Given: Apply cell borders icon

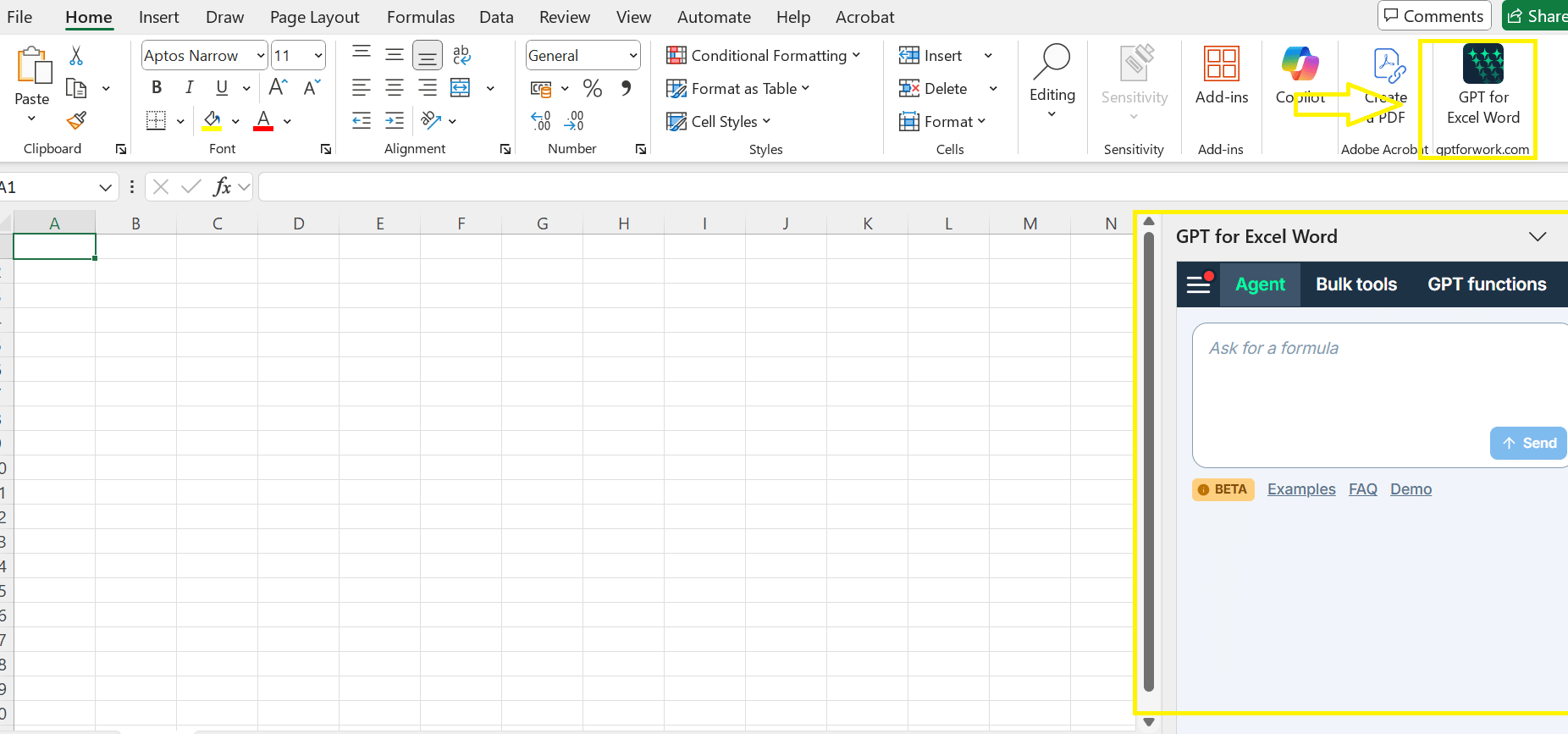Looking at the screenshot, I should pyautogui.click(x=156, y=121).
